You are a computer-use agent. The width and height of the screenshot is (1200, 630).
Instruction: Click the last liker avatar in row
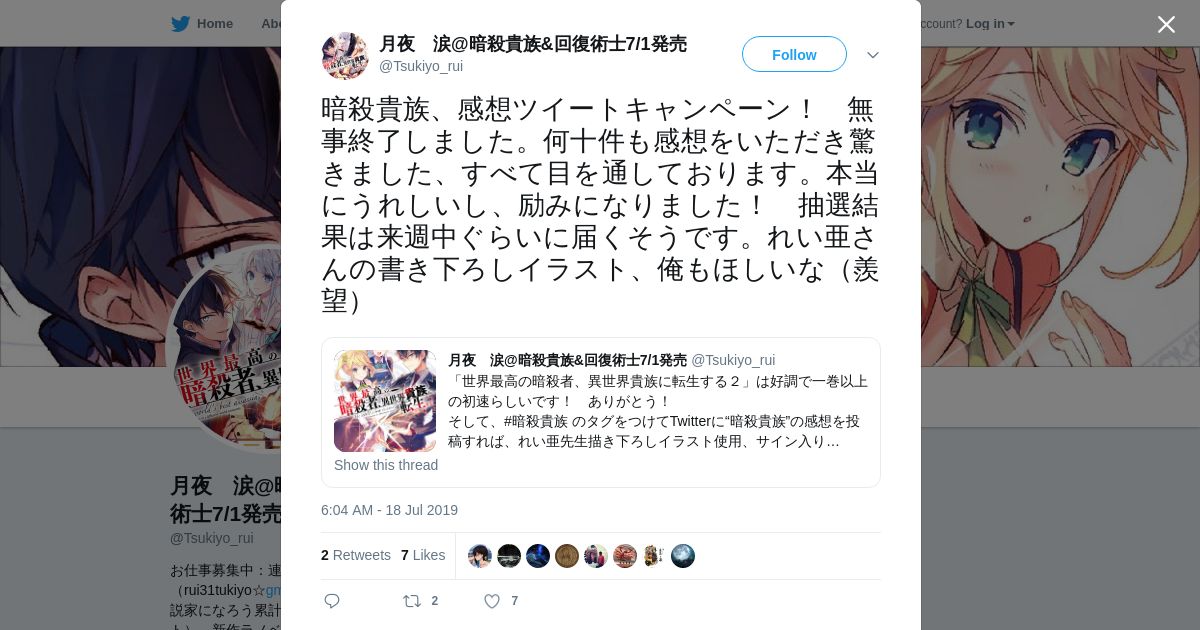(683, 556)
